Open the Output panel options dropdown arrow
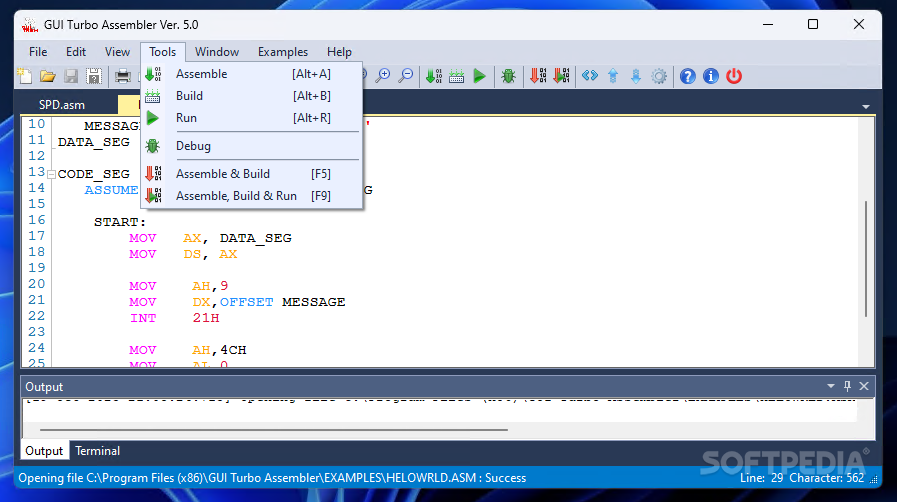This screenshot has width=897, height=502. [831, 387]
